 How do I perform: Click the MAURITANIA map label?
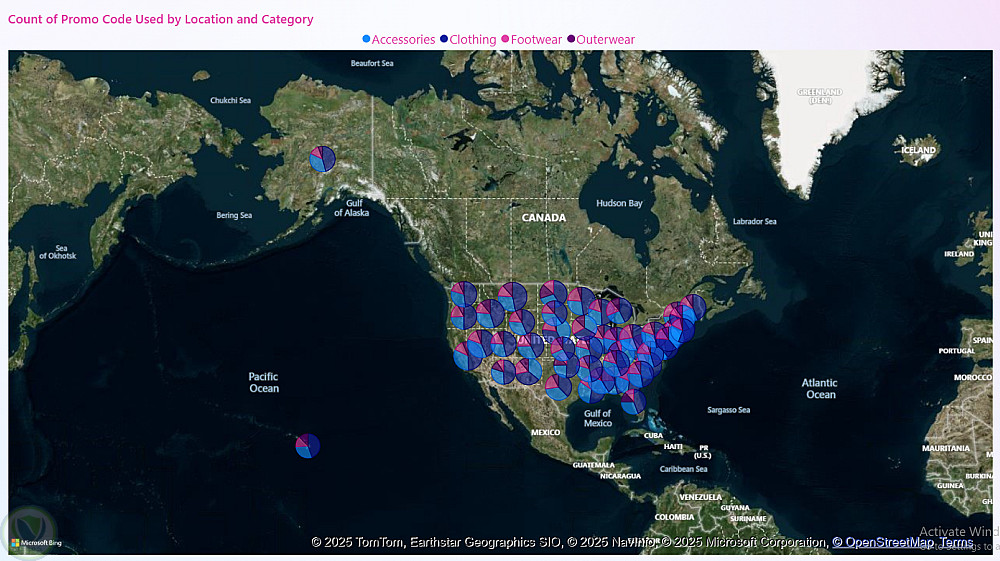(x=946, y=449)
